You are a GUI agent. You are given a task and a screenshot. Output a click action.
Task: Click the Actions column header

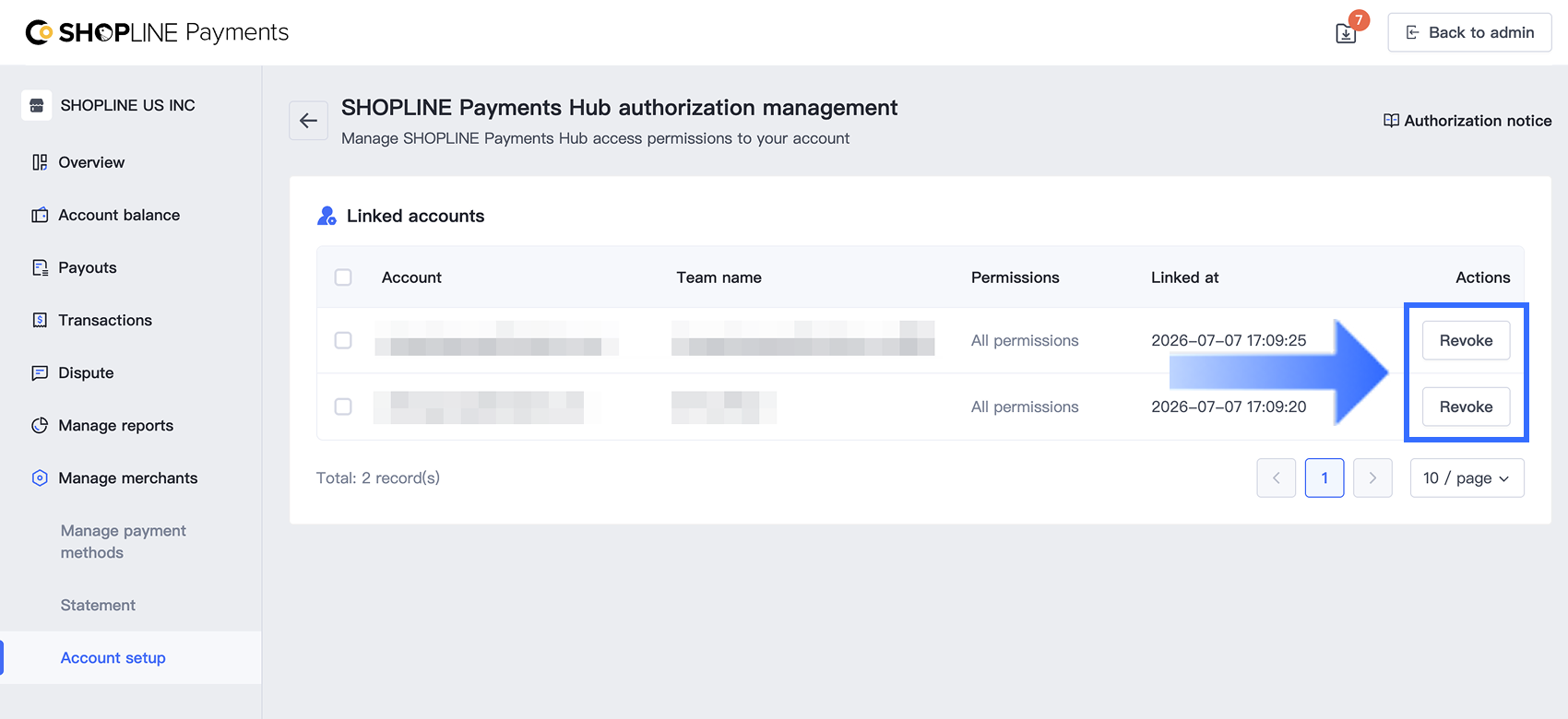click(1482, 277)
